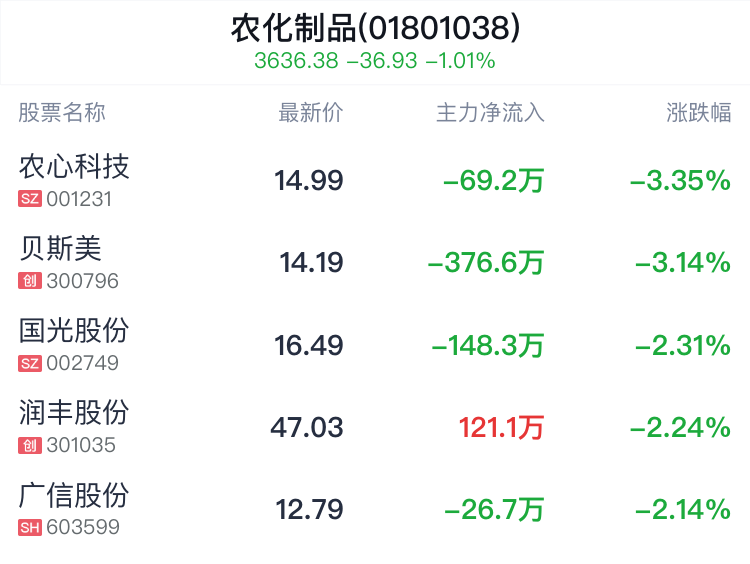Screen dimensions: 750x564
Task: Sort by the 最新价 column header
Action: 310,113
